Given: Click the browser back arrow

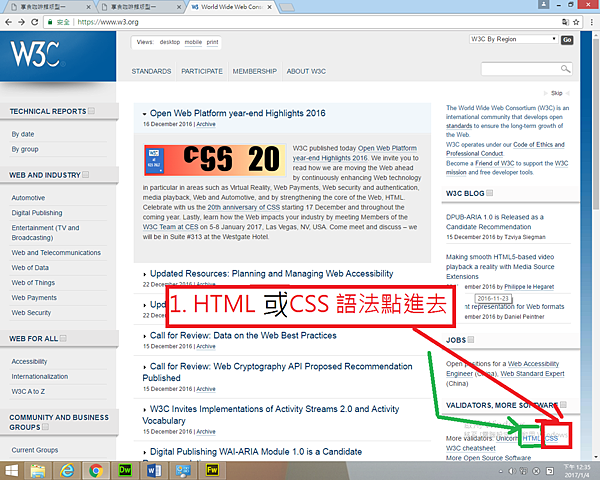Looking at the screenshot, I should tap(8, 22).
